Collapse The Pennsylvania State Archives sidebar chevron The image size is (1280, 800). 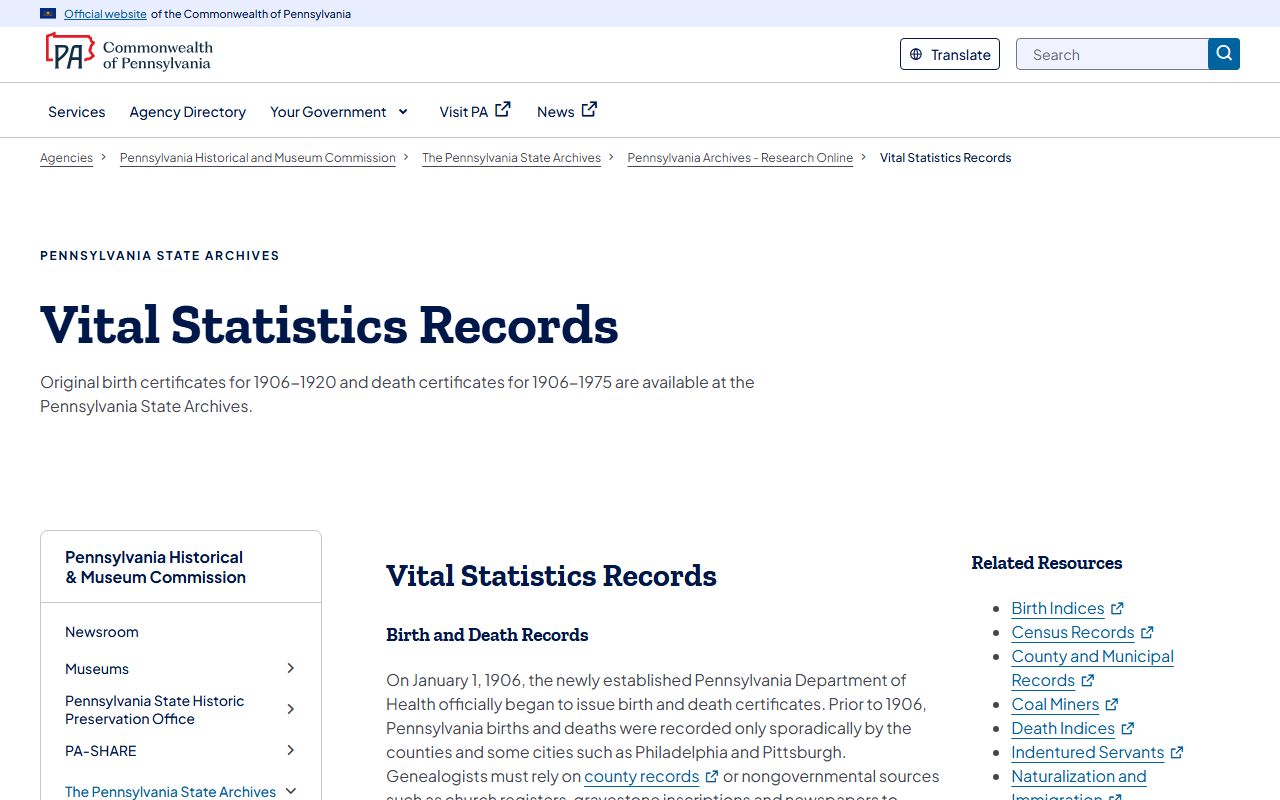pos(291,791)
